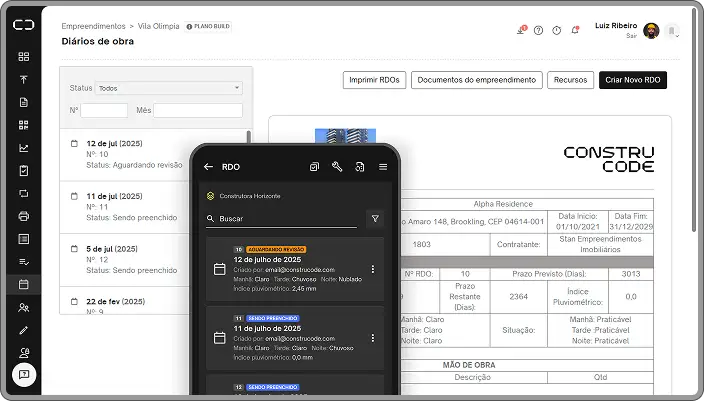Open the printer icon in left sidebar
Image resolution: width=704 pixels, height=401 pixels.
point(23,216)
